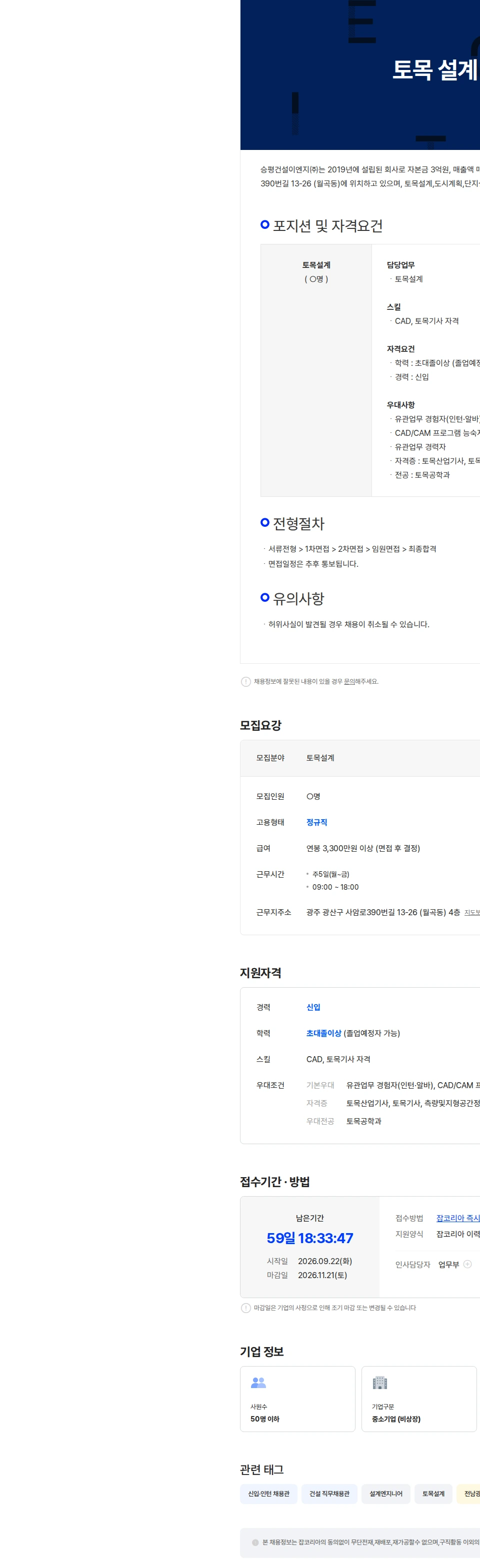Viewport: 480px width, 1568px height.
Task: Click the 포지션 및 자격요건 section heading
Action: click(327, 226)
